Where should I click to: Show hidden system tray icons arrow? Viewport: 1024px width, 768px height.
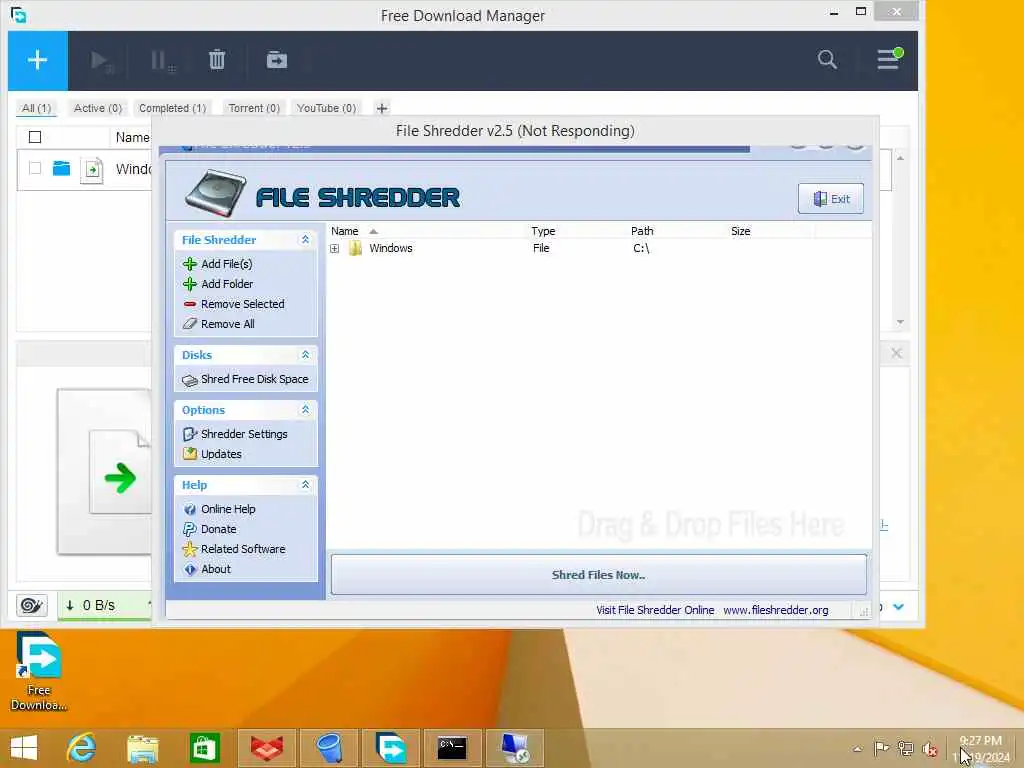point(858,749)
